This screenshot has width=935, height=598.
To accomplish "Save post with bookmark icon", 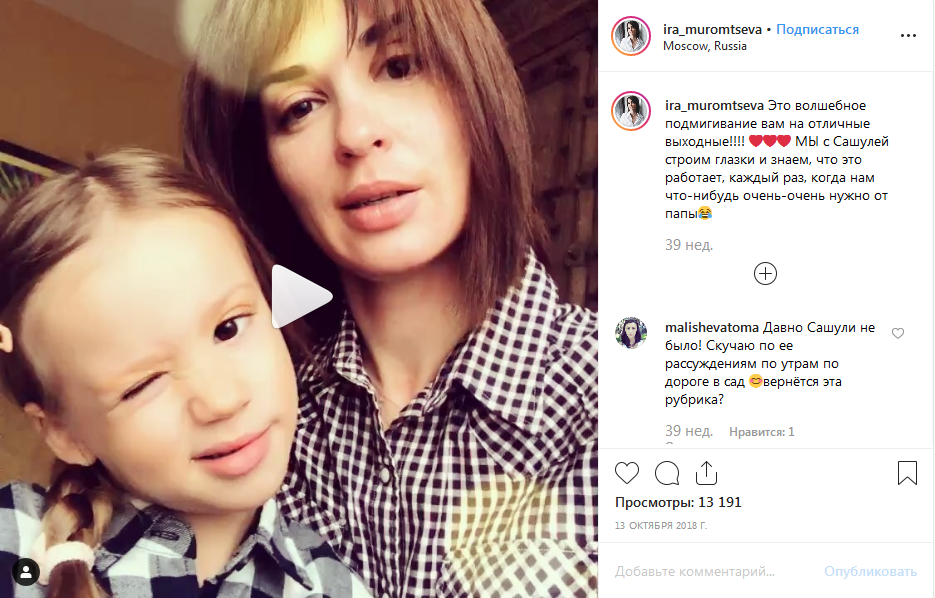I will [x=907, y=473].
